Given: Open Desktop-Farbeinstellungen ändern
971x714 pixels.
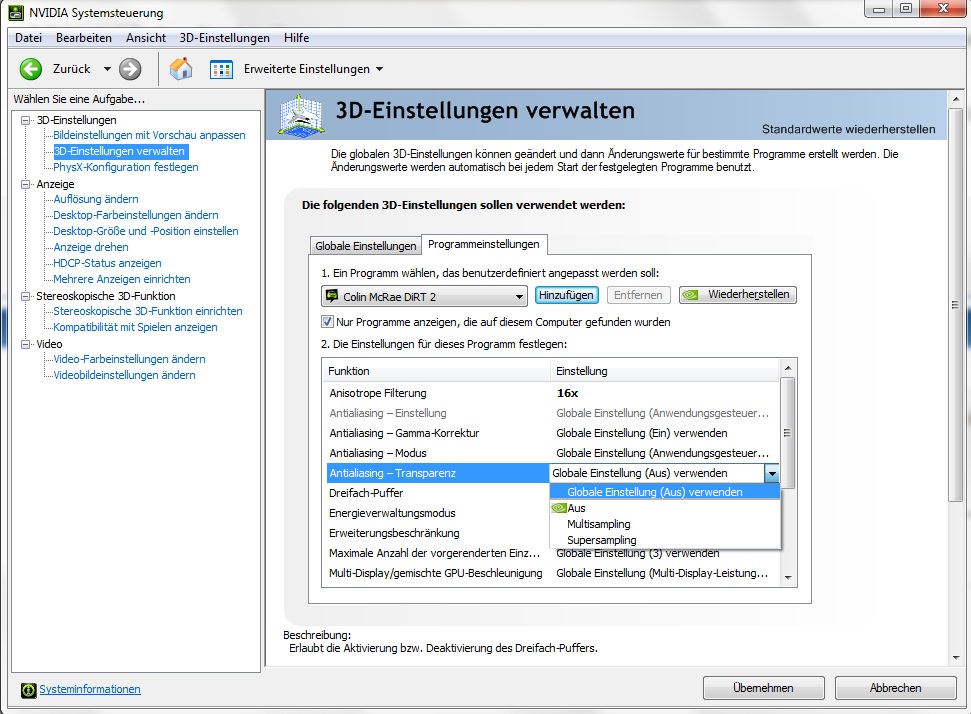Looking at the screenshot, I should [136, 215].
